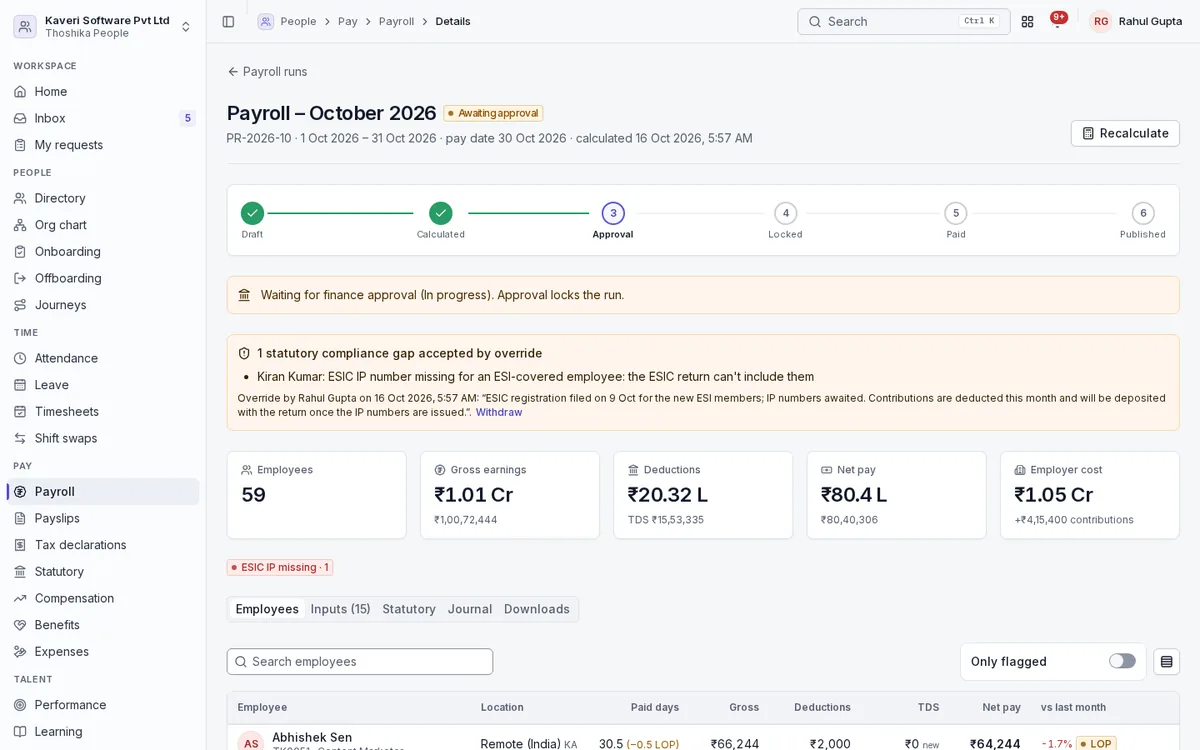Click the "ESIC IP missing · 1" chip
Image resolution: width=1200 pixels, height=750 pixels.
[x=280, y=567]
